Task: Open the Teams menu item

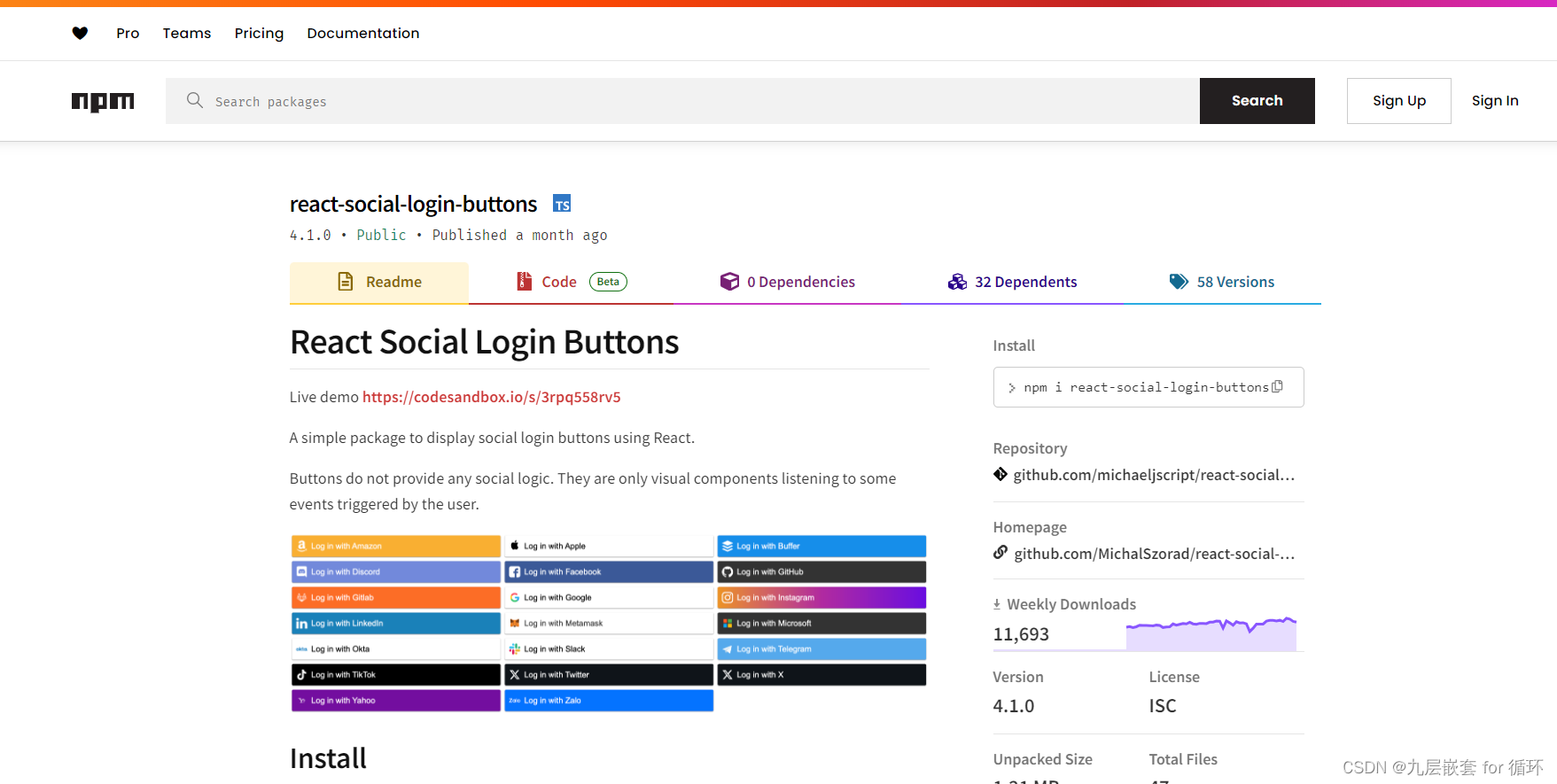Action: point(187,33)
